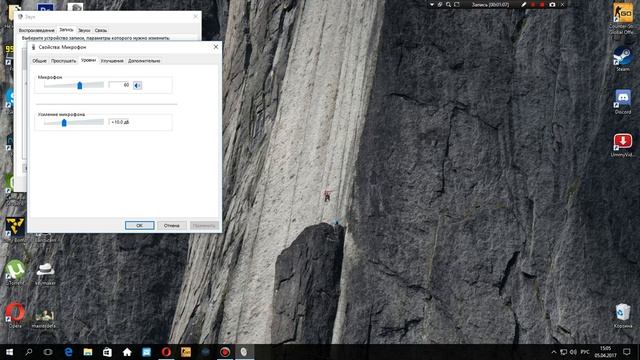Select Запись tab in Звук window
Screen dimensions: 640x360
(66, 30)
